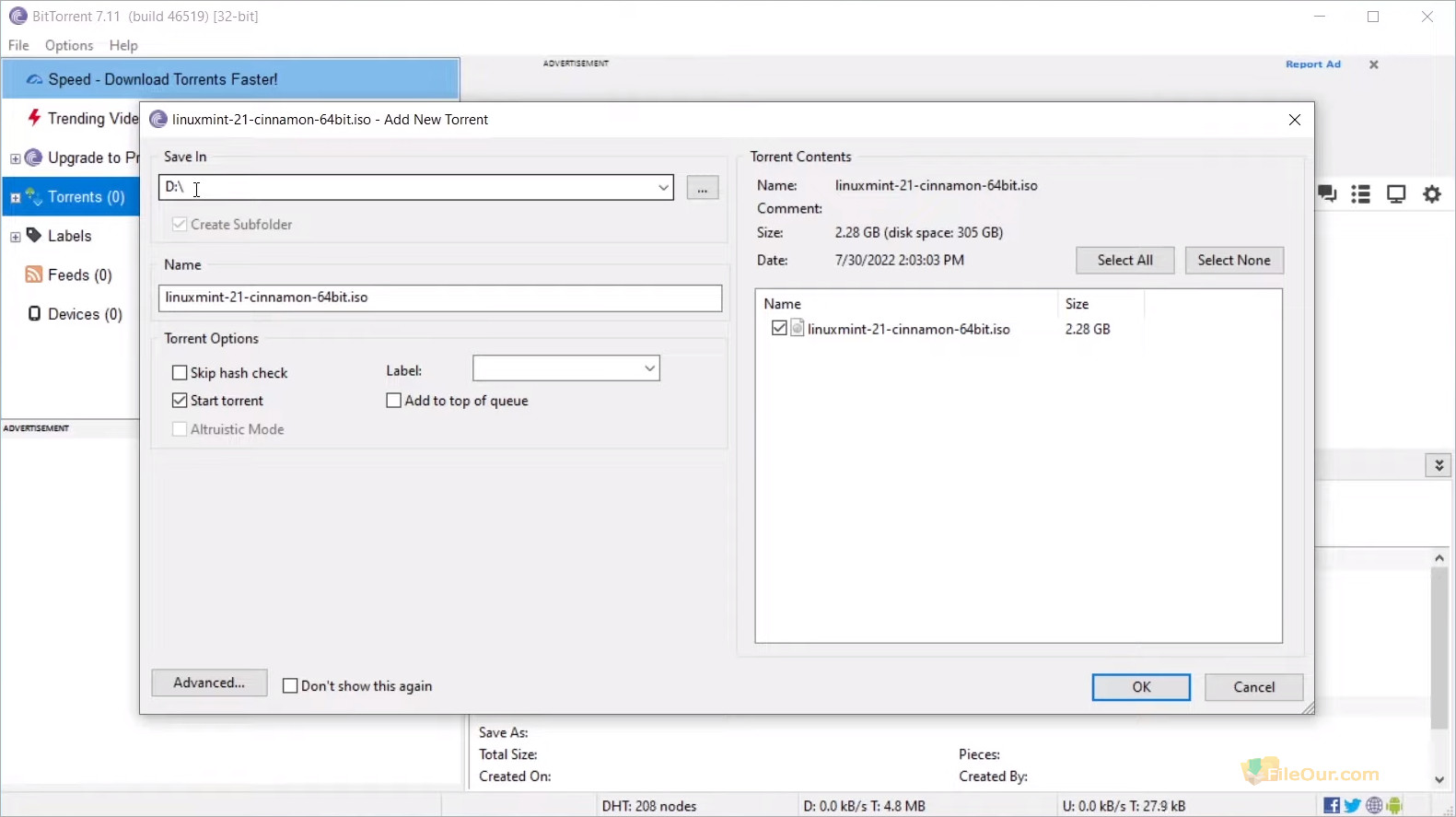Screen dimensions: 1456x817
Task: Click the Facebook icon in status bar
Action: pos(1332,806)
